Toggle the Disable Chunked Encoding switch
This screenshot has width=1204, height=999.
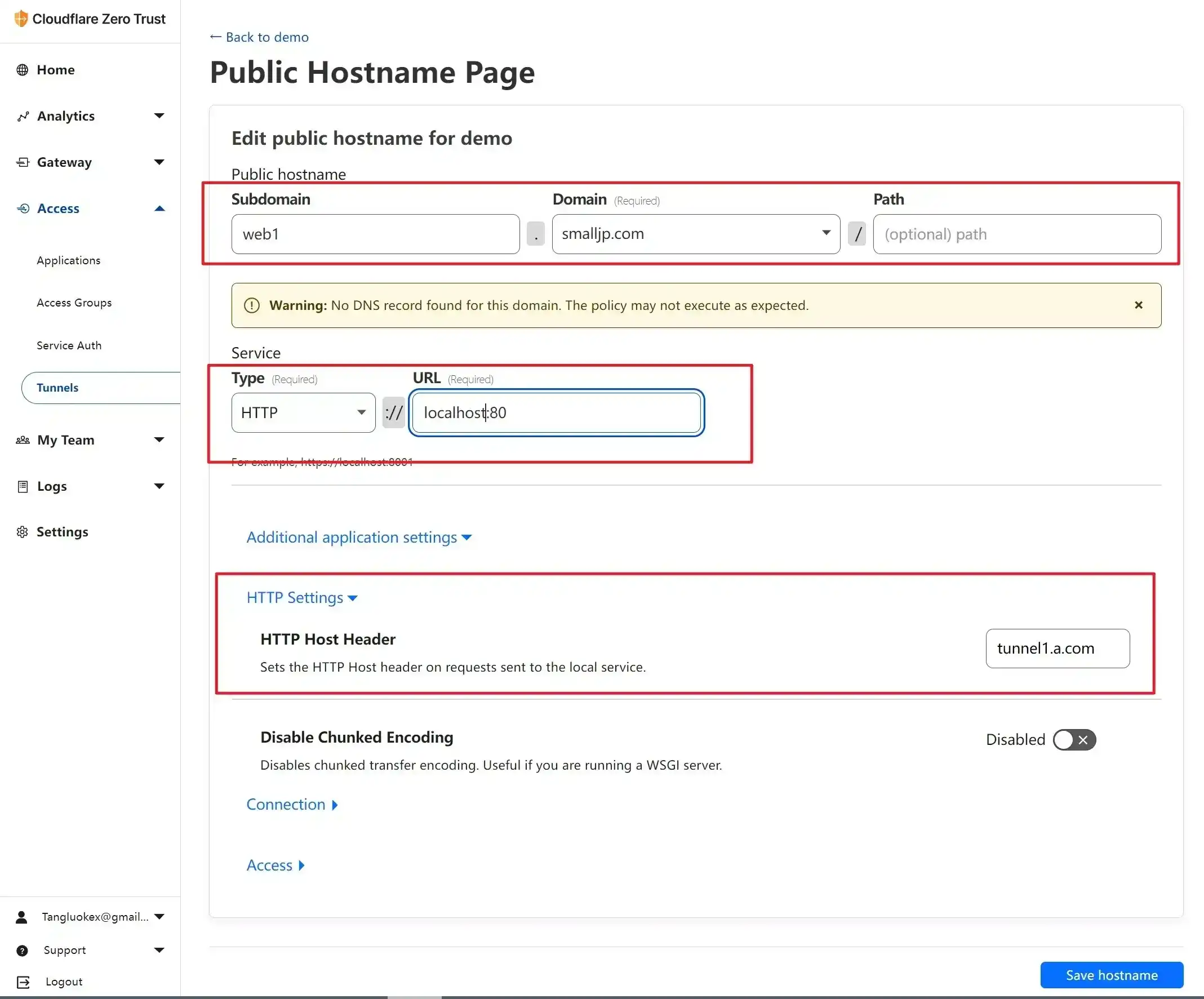tap(1074, 739)
